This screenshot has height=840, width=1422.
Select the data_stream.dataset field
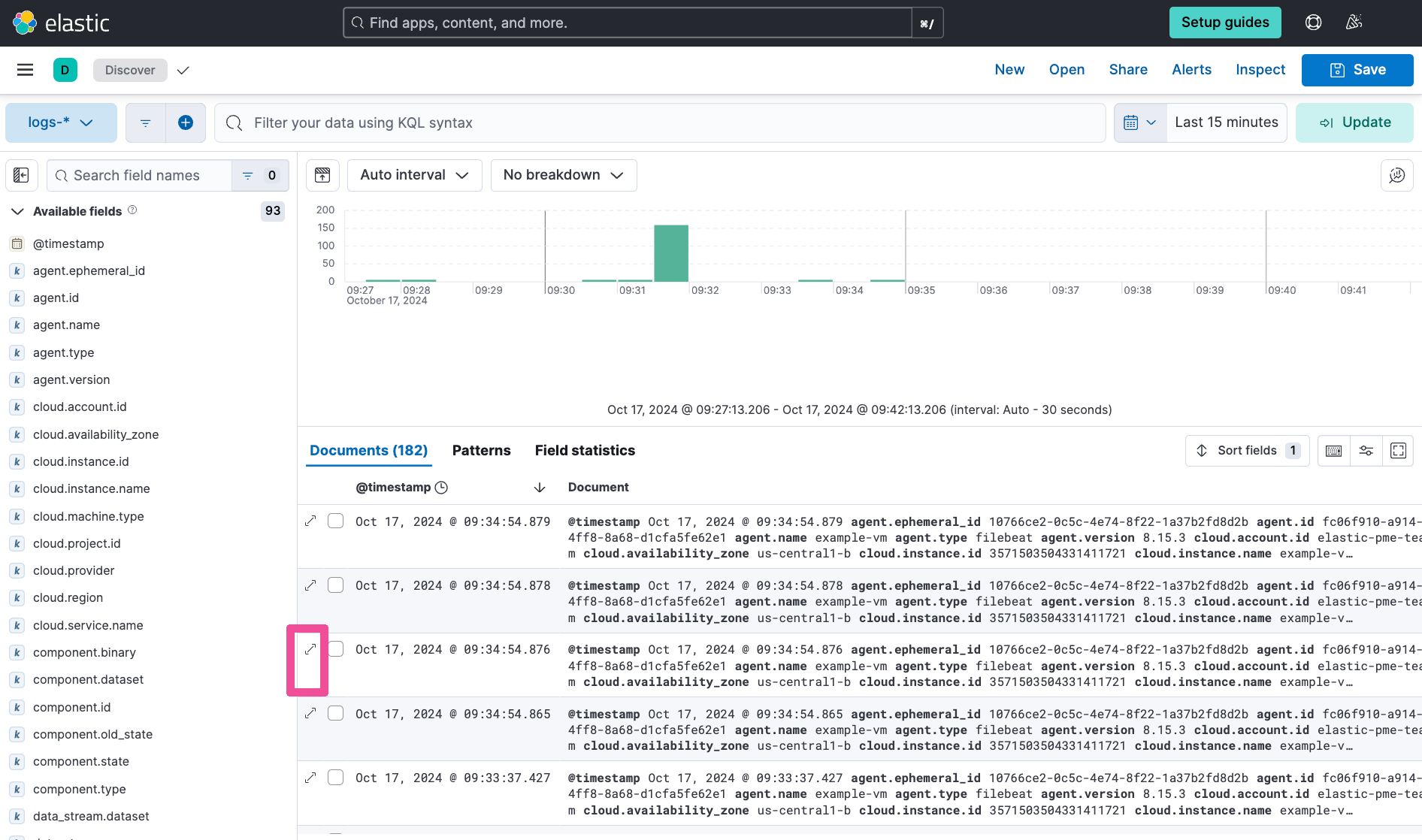(91, 816)
